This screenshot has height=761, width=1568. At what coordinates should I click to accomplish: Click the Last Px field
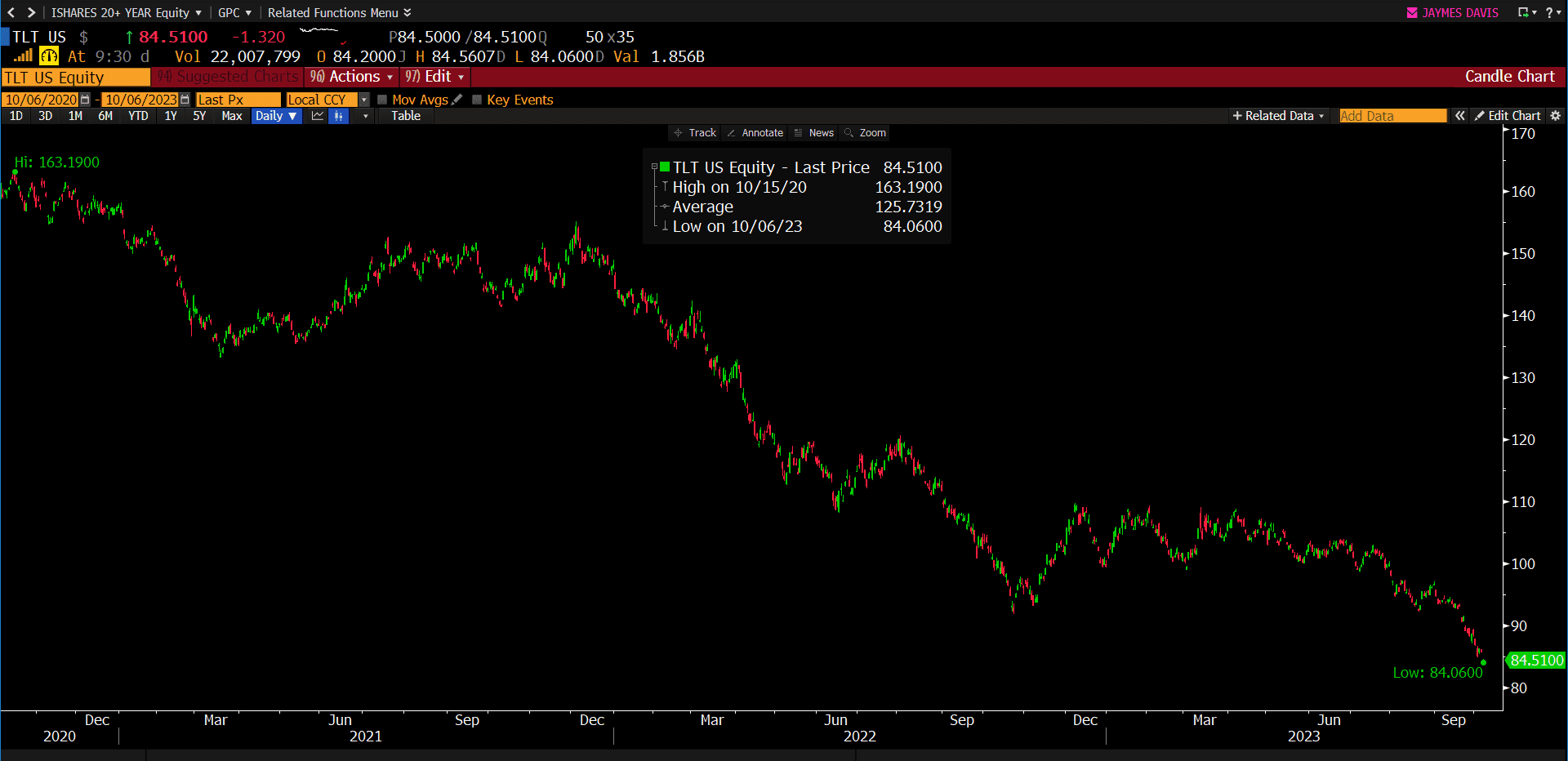238,100
